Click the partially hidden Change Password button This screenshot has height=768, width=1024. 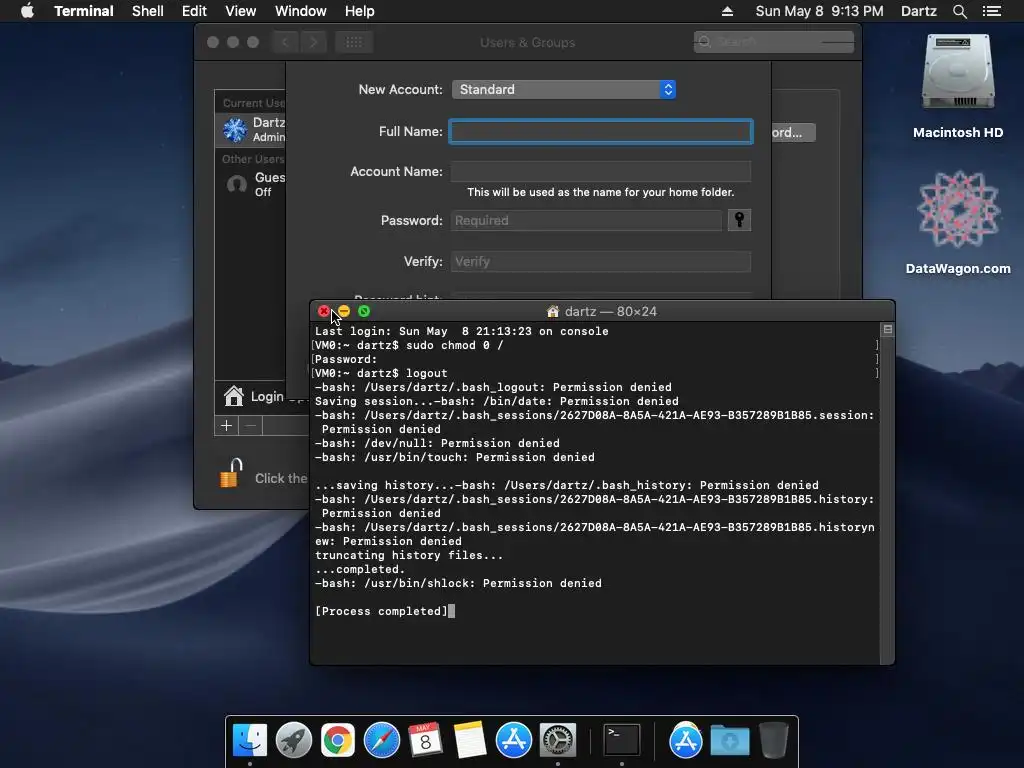[x=793, y=133]
